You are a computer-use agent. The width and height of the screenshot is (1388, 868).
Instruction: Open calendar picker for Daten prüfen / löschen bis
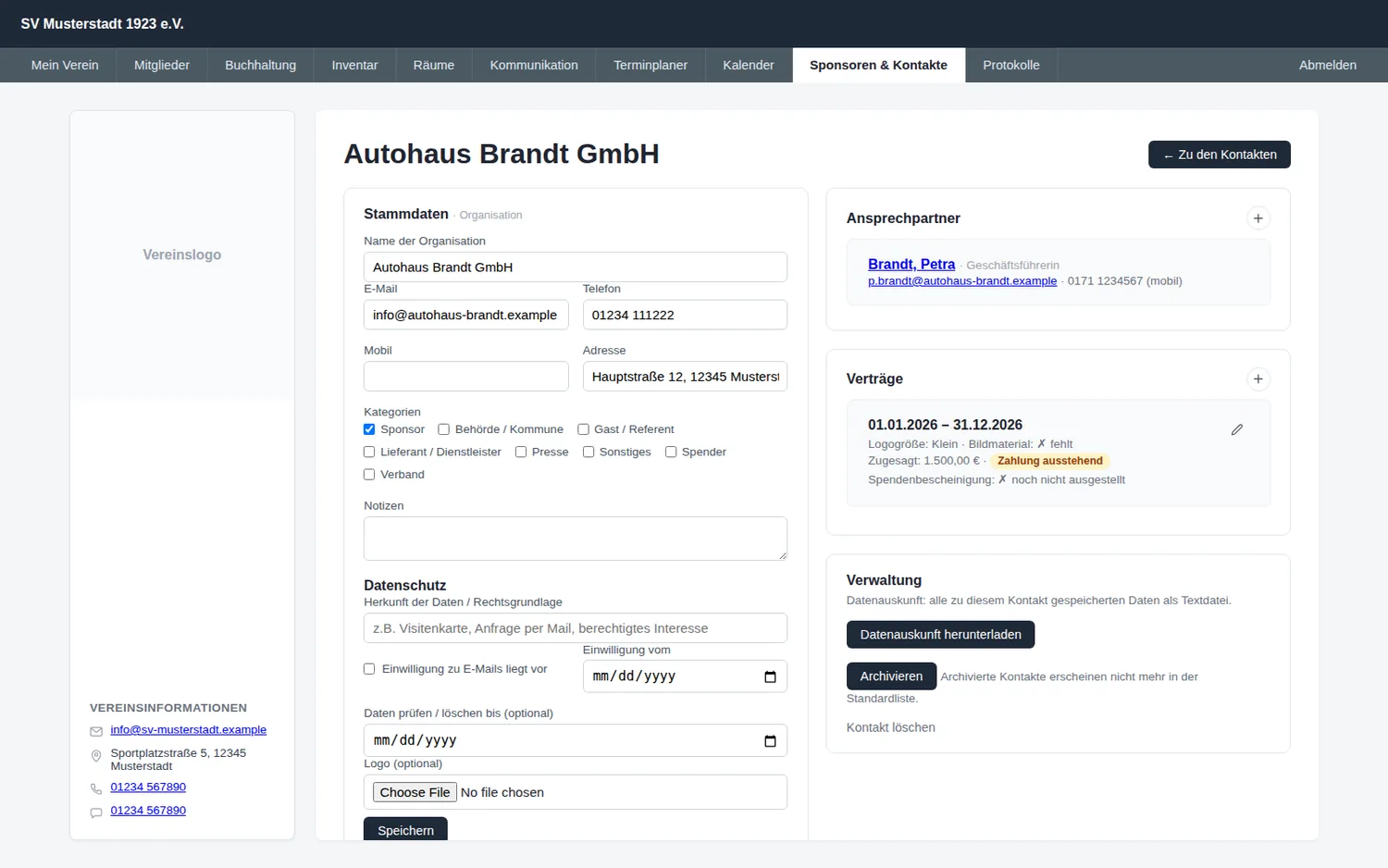(770, 741)
